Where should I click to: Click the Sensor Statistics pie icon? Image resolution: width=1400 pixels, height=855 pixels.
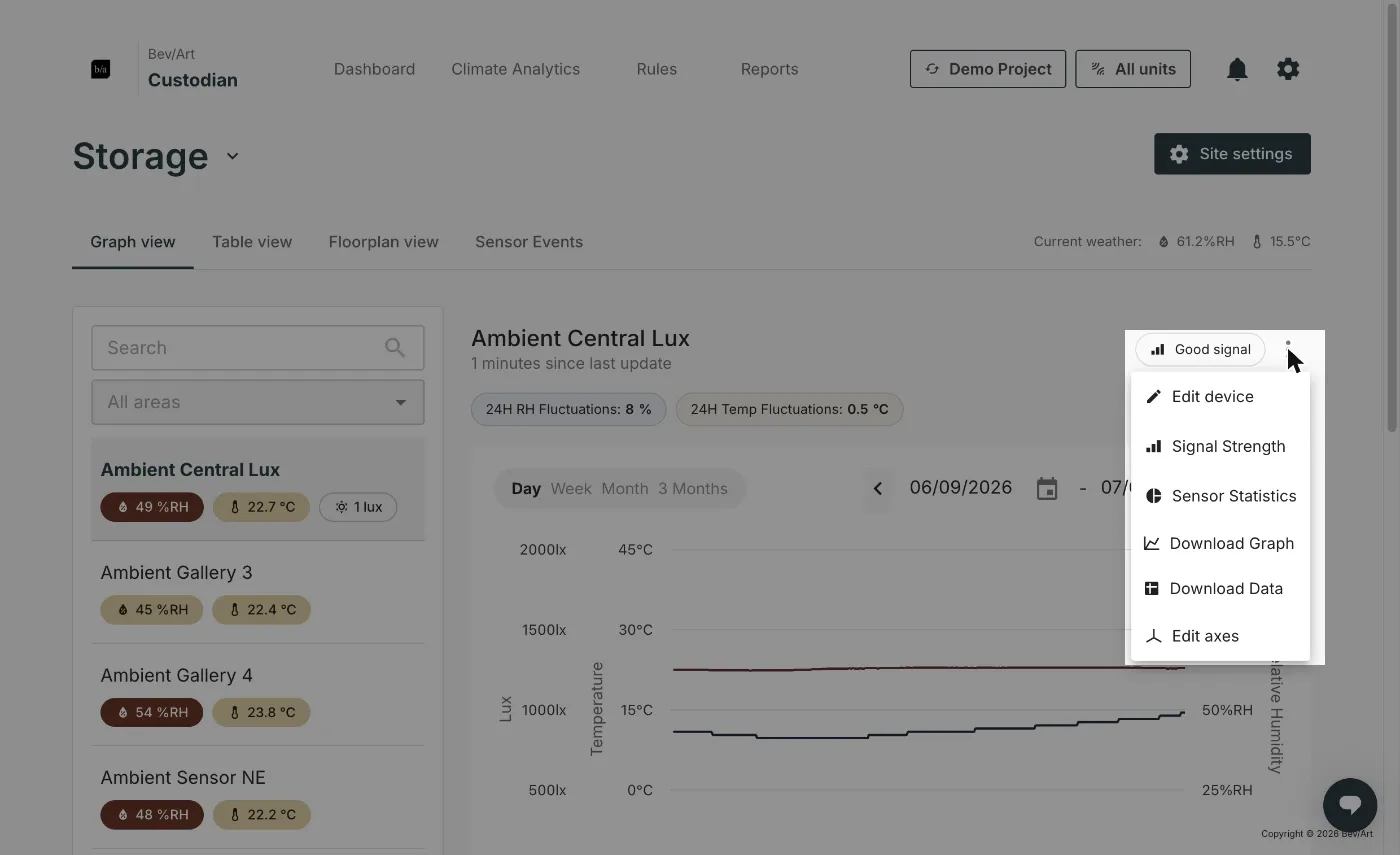[x=1153, y=496]
